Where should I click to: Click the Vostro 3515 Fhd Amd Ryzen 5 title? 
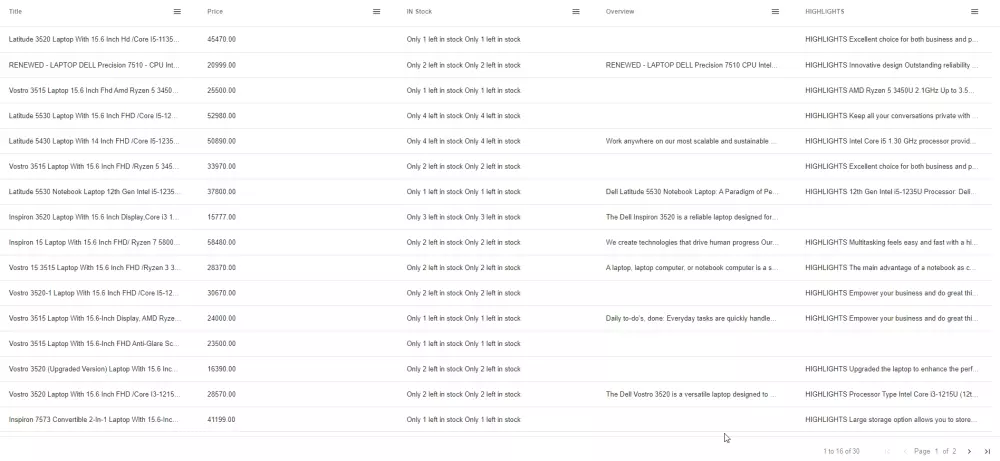[94, 91]
